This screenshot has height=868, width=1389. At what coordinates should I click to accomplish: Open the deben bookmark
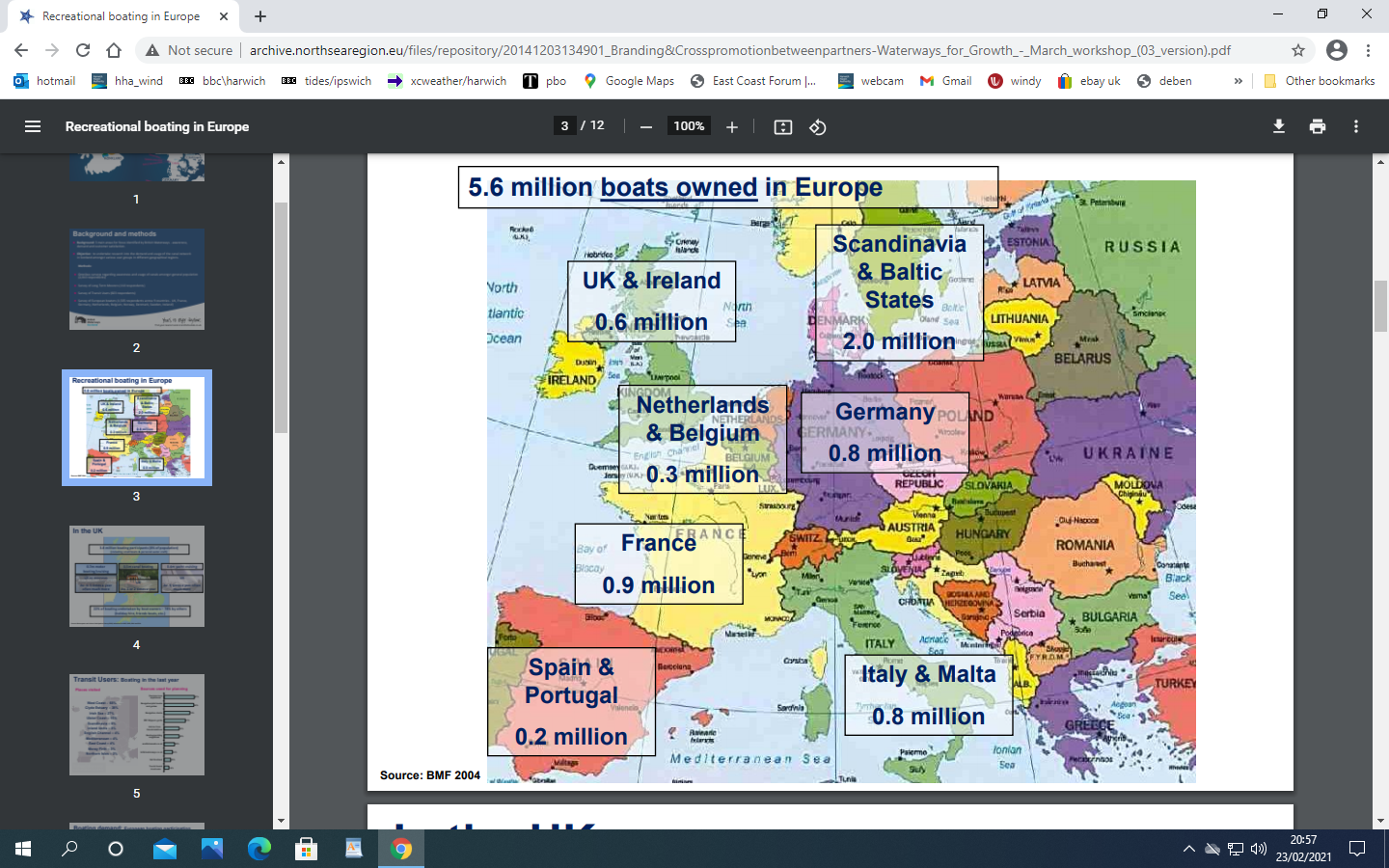coord(1164,81)
